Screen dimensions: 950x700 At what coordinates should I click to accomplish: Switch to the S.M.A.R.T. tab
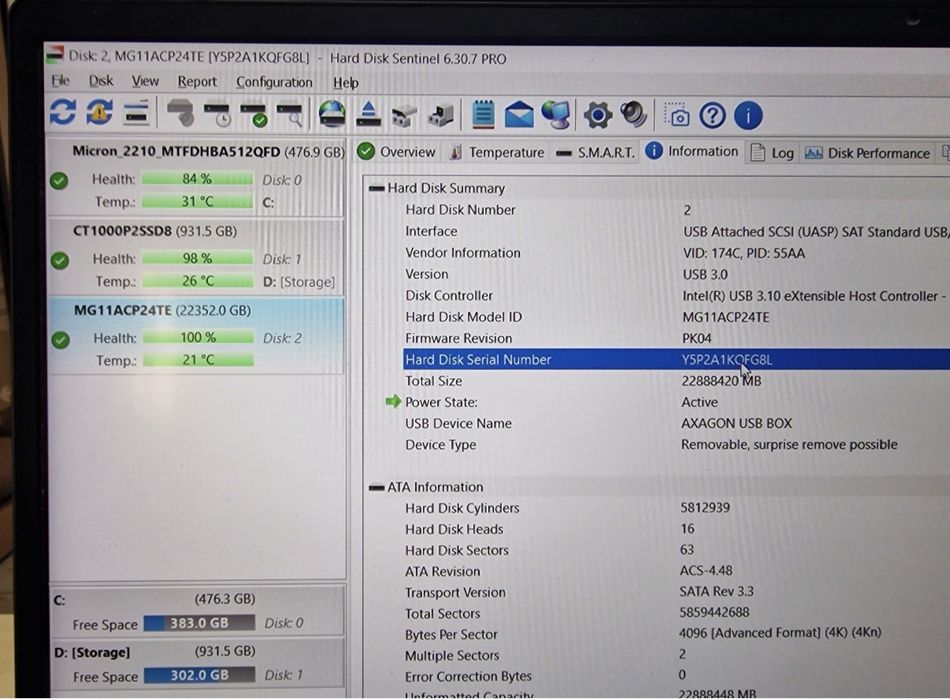tap(596, 153)
